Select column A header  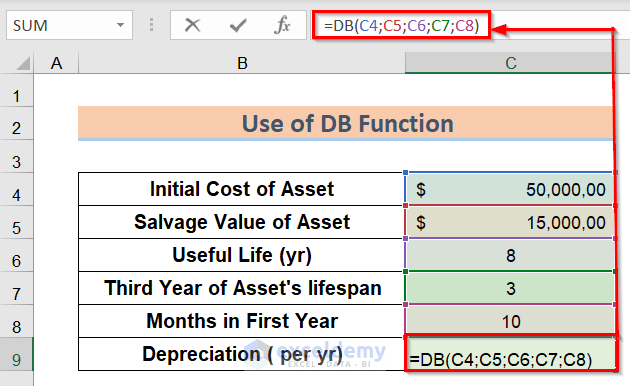click(x=56, y=63)
